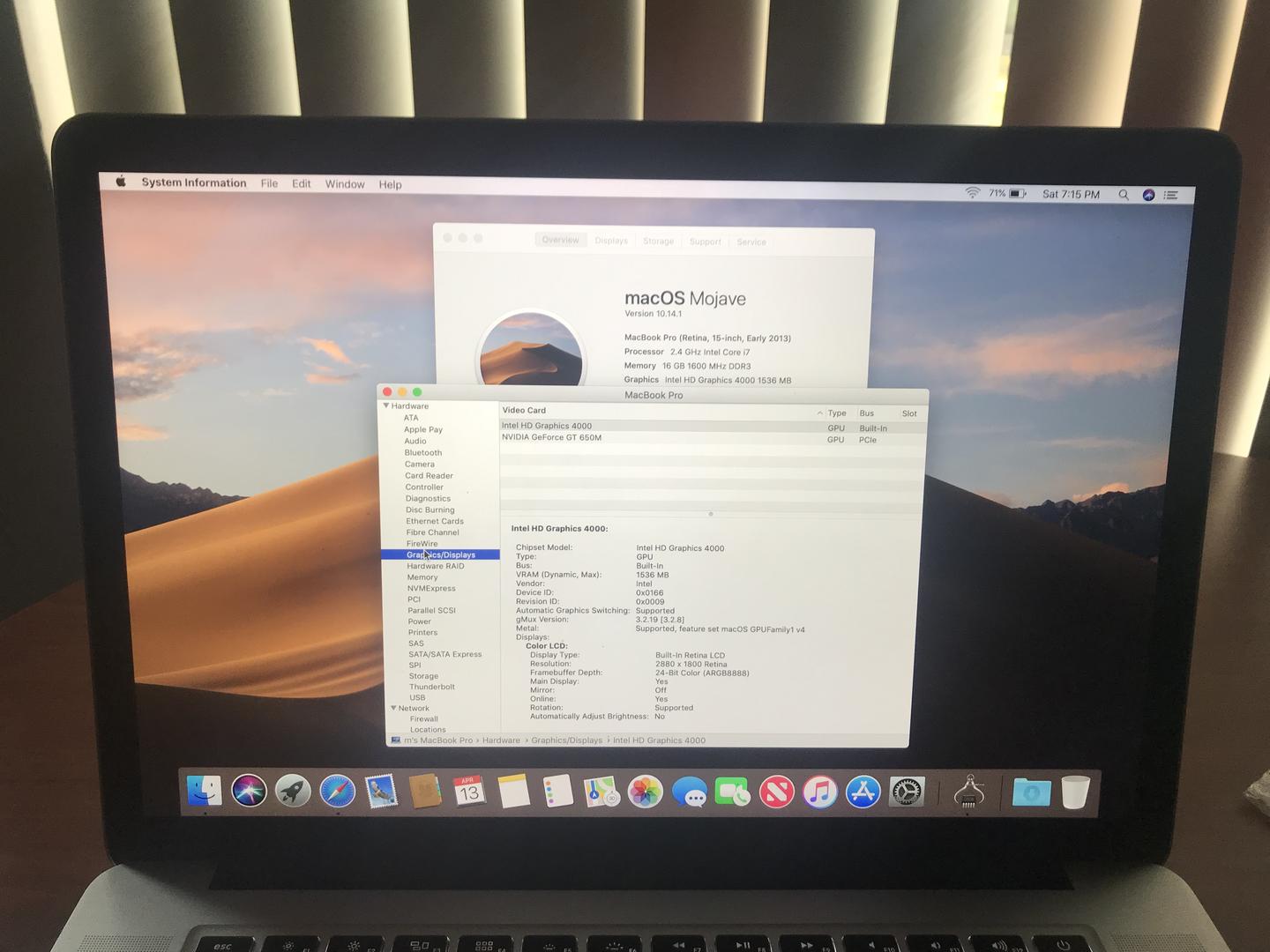Click System Information icon in Dock
Screen dimensions: 1270x952
pyautogui.click(x=968, y=792)
